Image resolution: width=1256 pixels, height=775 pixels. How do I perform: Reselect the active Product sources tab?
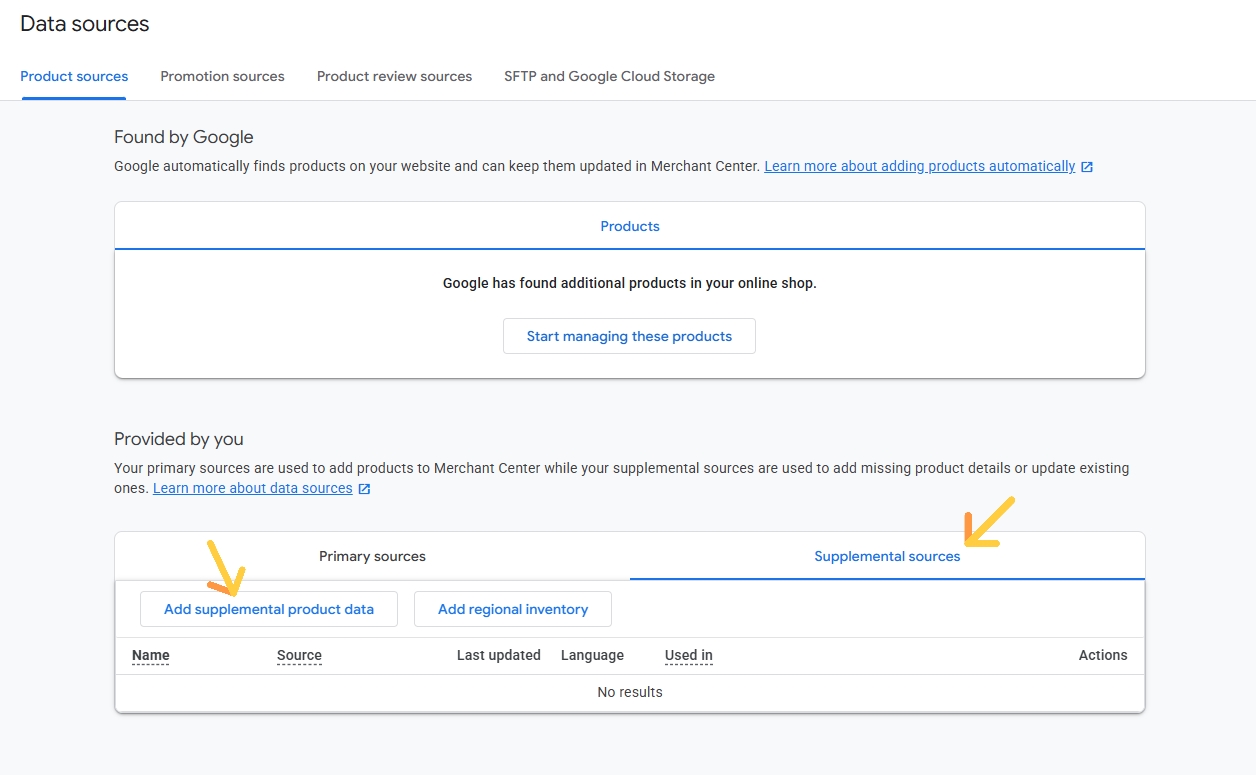point(74,76)
